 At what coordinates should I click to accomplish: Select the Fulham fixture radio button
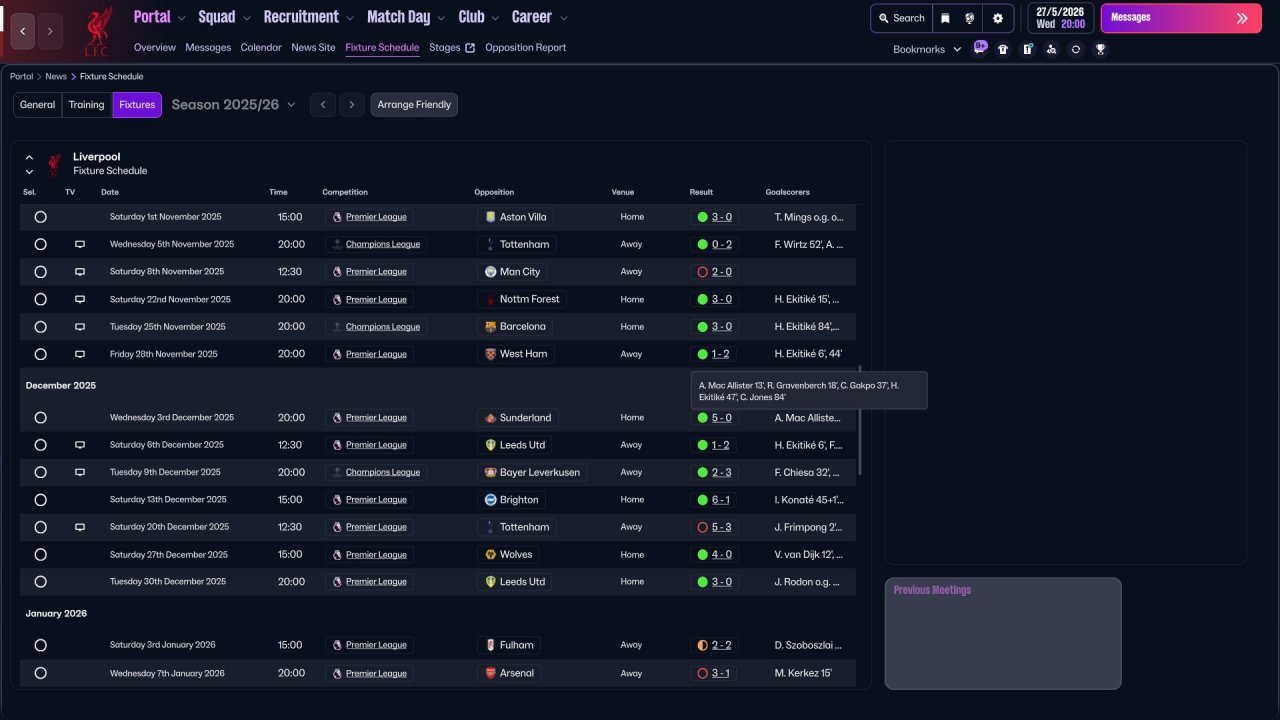click(40, 645)
